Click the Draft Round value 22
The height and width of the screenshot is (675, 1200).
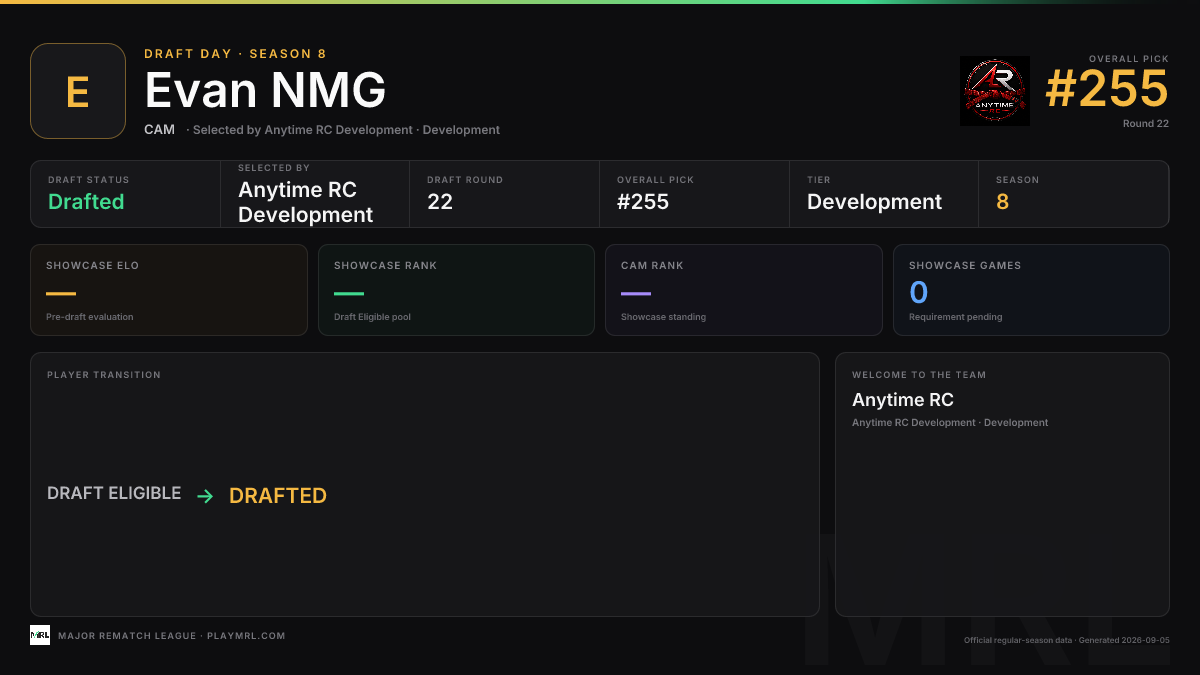point(440,202)
